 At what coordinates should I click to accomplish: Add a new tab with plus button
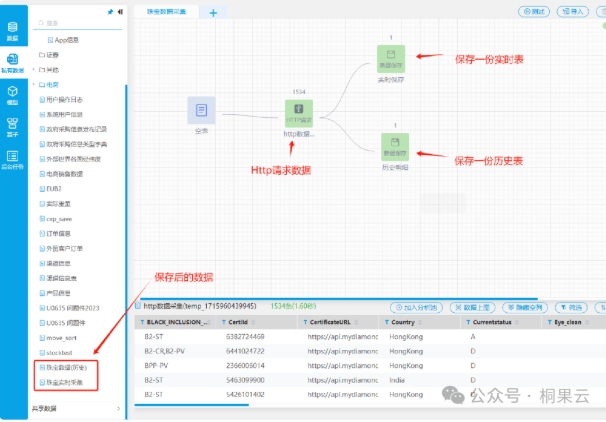pos(213,12)
